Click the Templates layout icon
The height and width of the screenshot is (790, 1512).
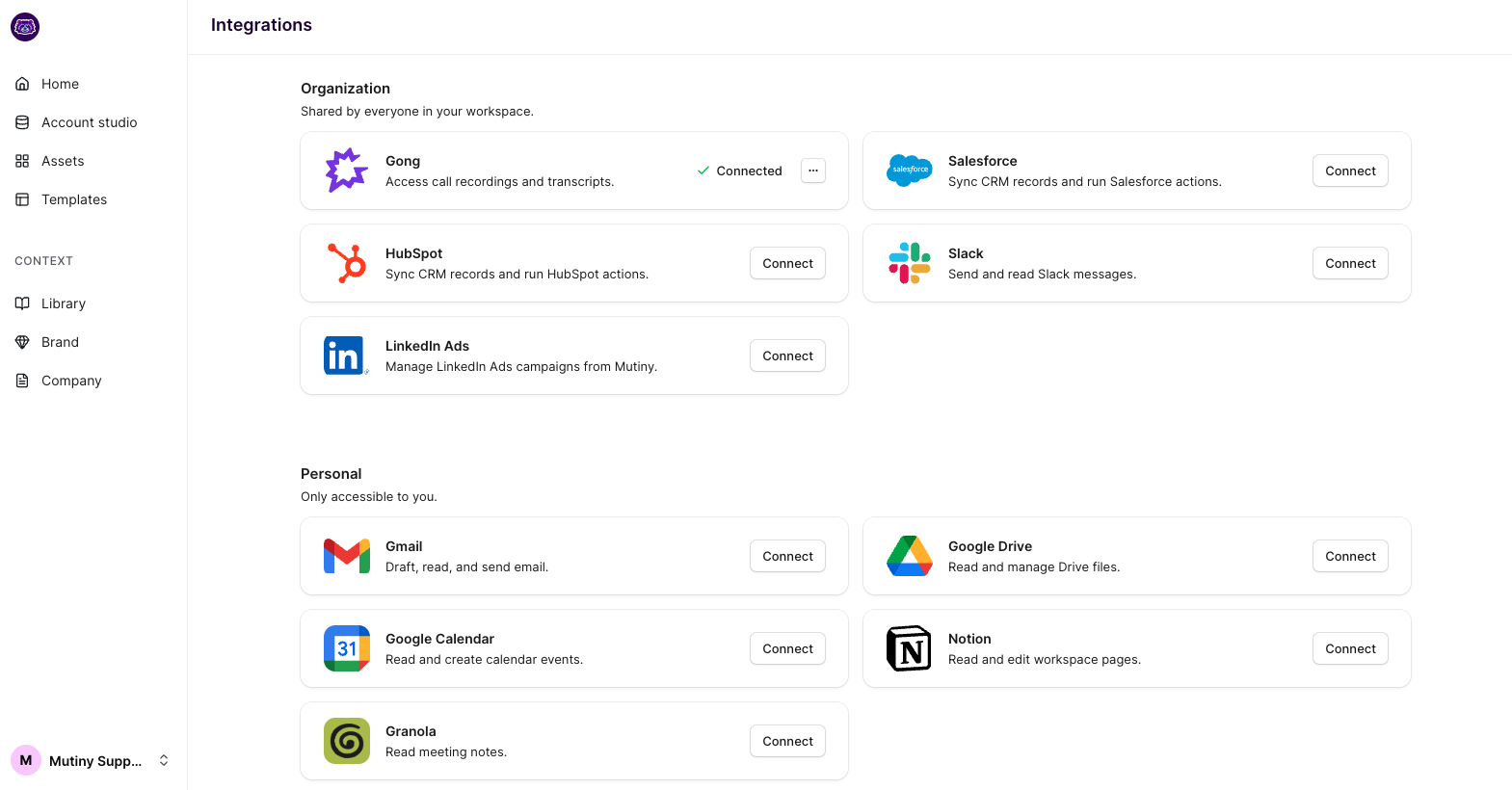pyautogui.click(x=22, y=199)
